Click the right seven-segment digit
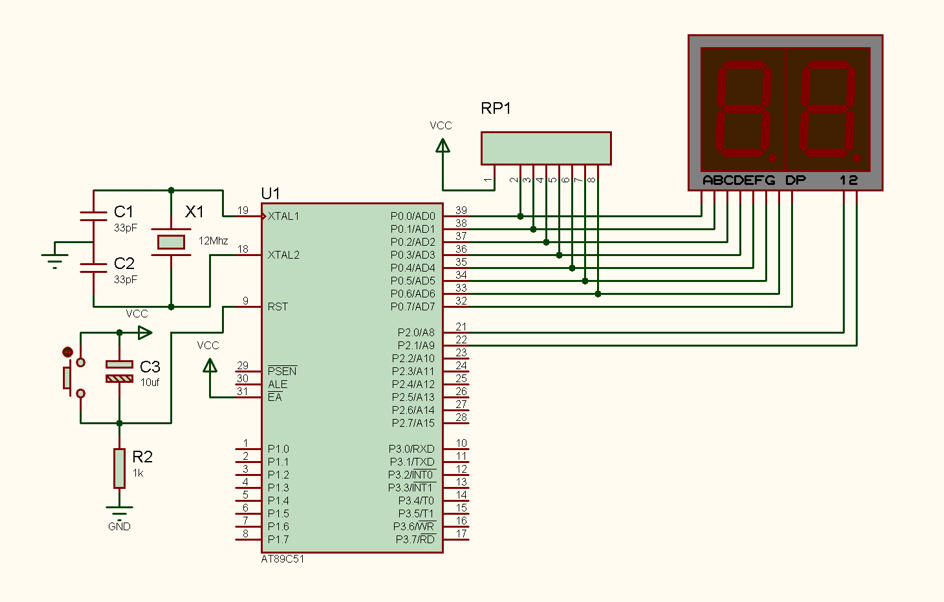This screenshot has width=944, height=602. [x=828, y=110]
